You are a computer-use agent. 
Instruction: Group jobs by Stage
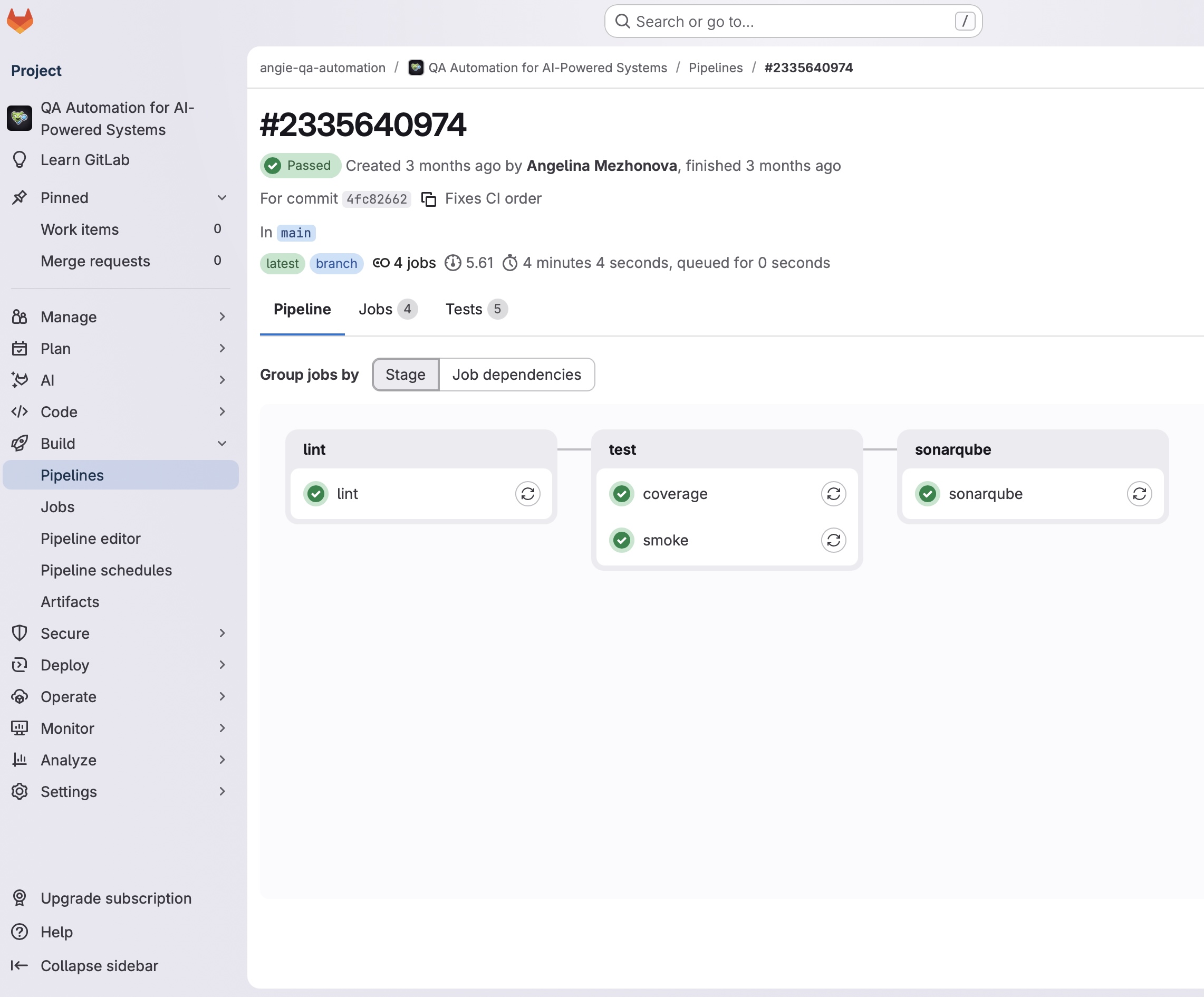click(406, 375)
